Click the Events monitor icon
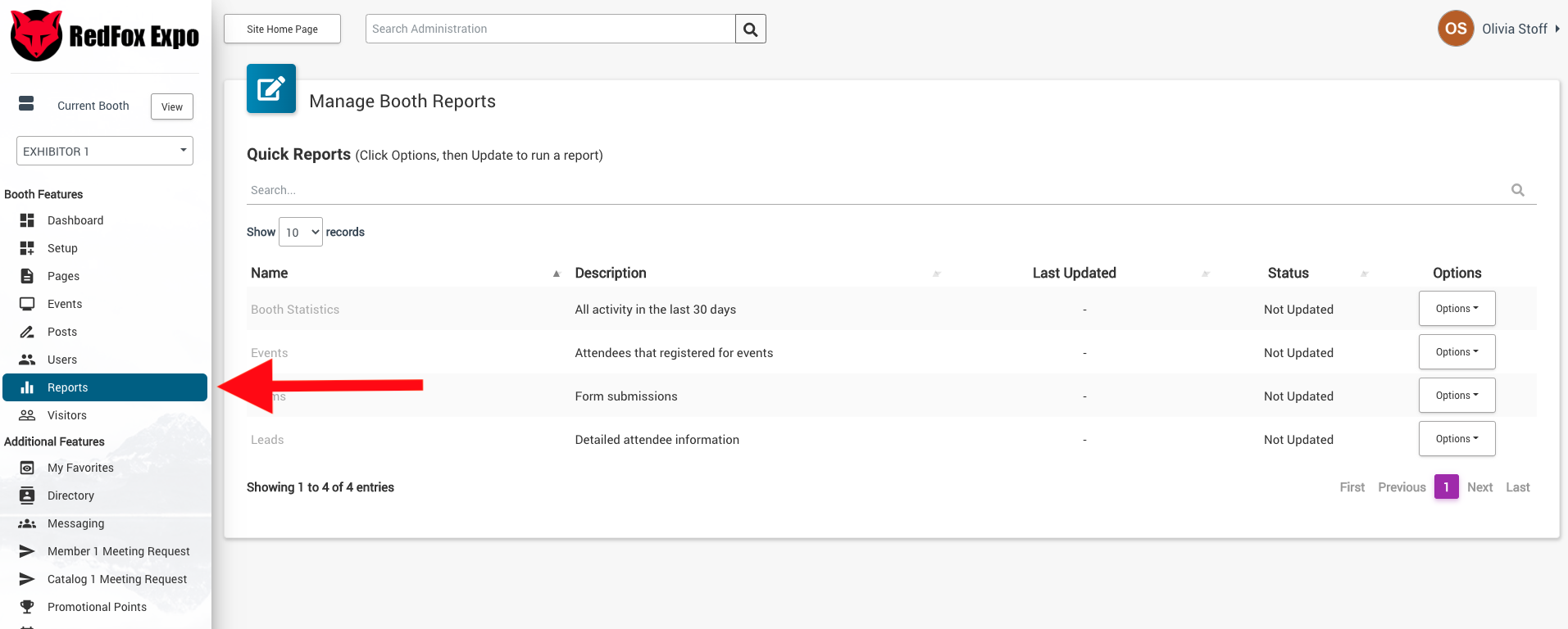Screen dimensions: 1568x629 [27, 304]
